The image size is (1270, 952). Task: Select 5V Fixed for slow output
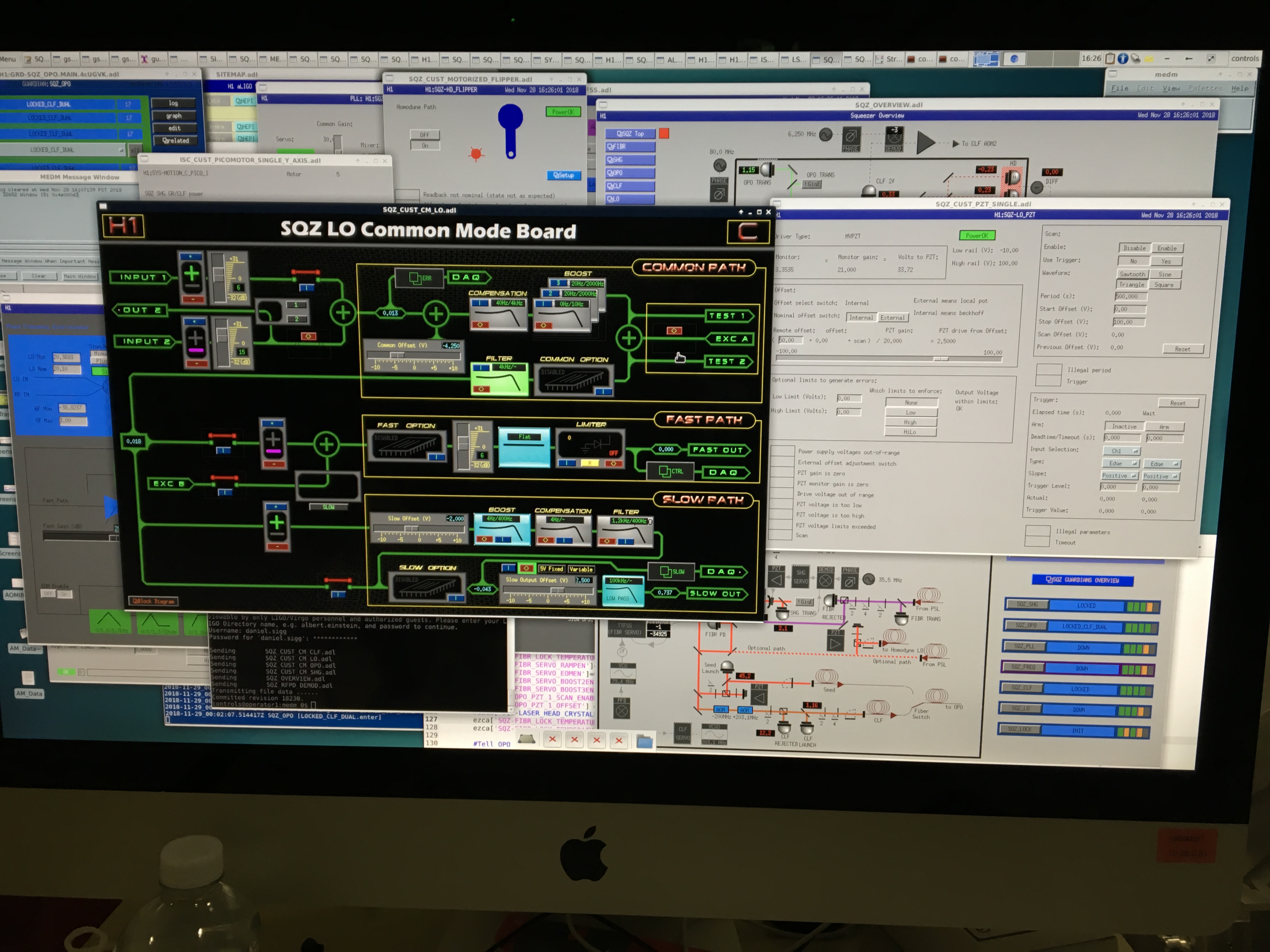pos(551,569)
